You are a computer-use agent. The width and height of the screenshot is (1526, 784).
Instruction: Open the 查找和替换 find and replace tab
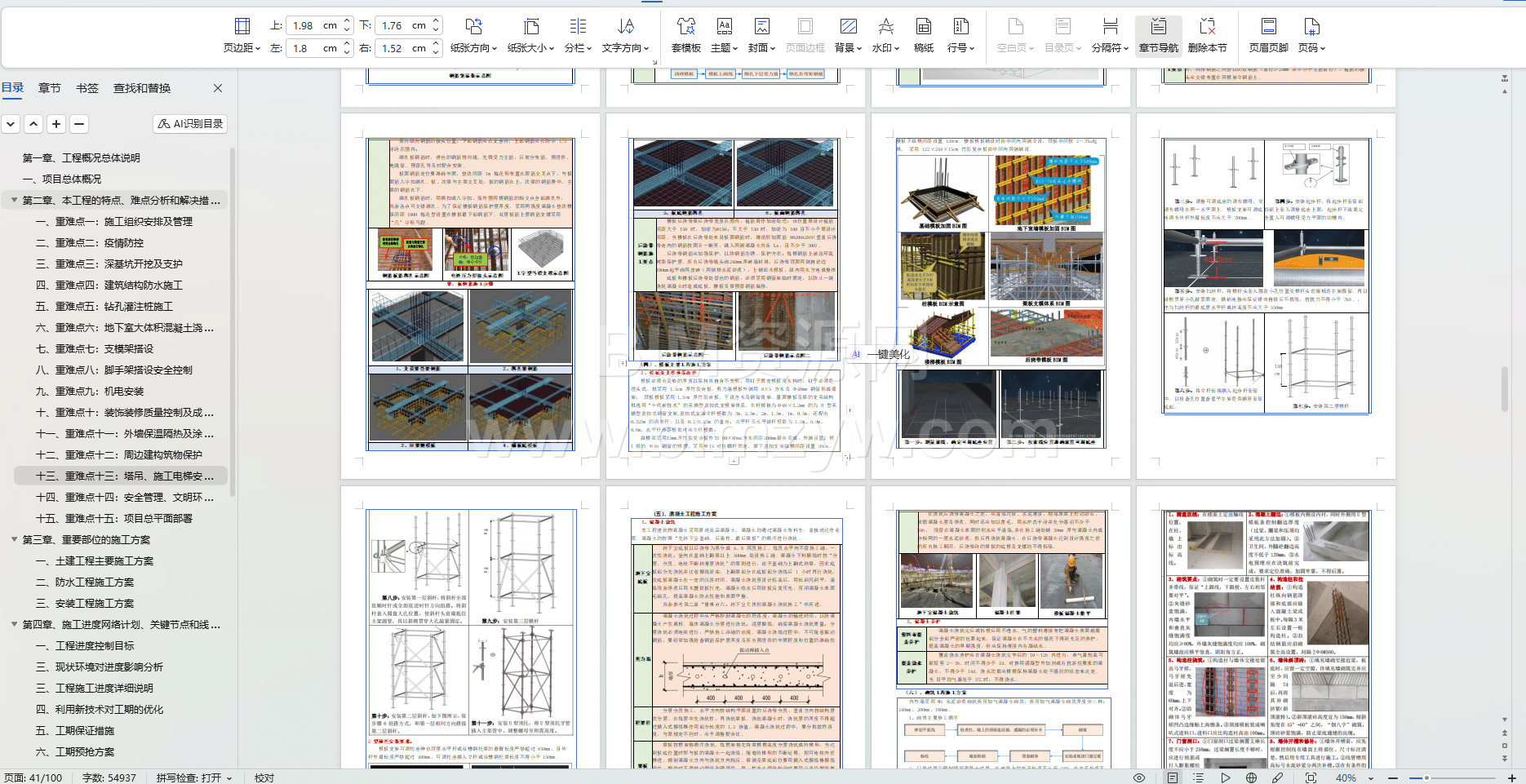[142, 88]
